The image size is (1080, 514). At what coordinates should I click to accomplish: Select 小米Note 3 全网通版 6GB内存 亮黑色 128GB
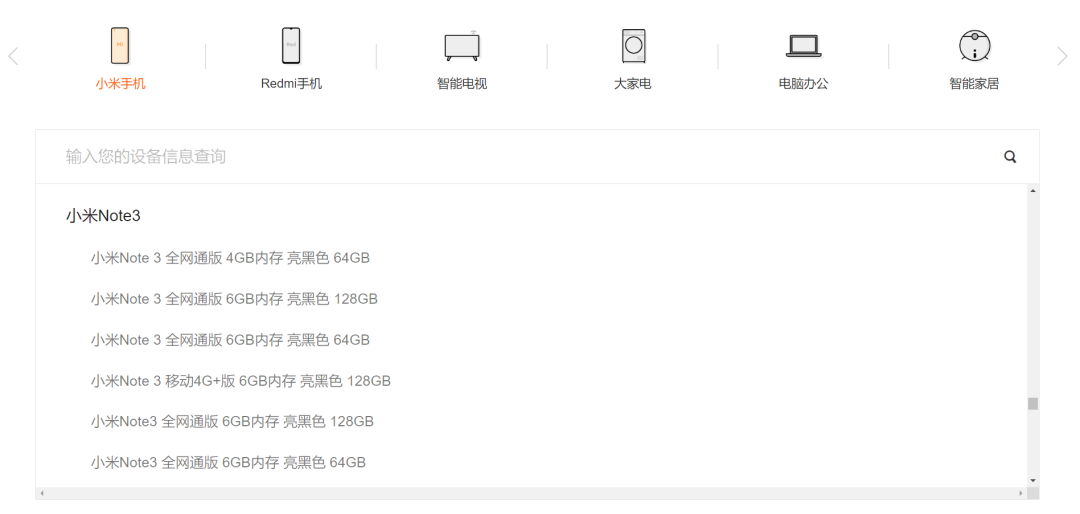click(234, 299)
